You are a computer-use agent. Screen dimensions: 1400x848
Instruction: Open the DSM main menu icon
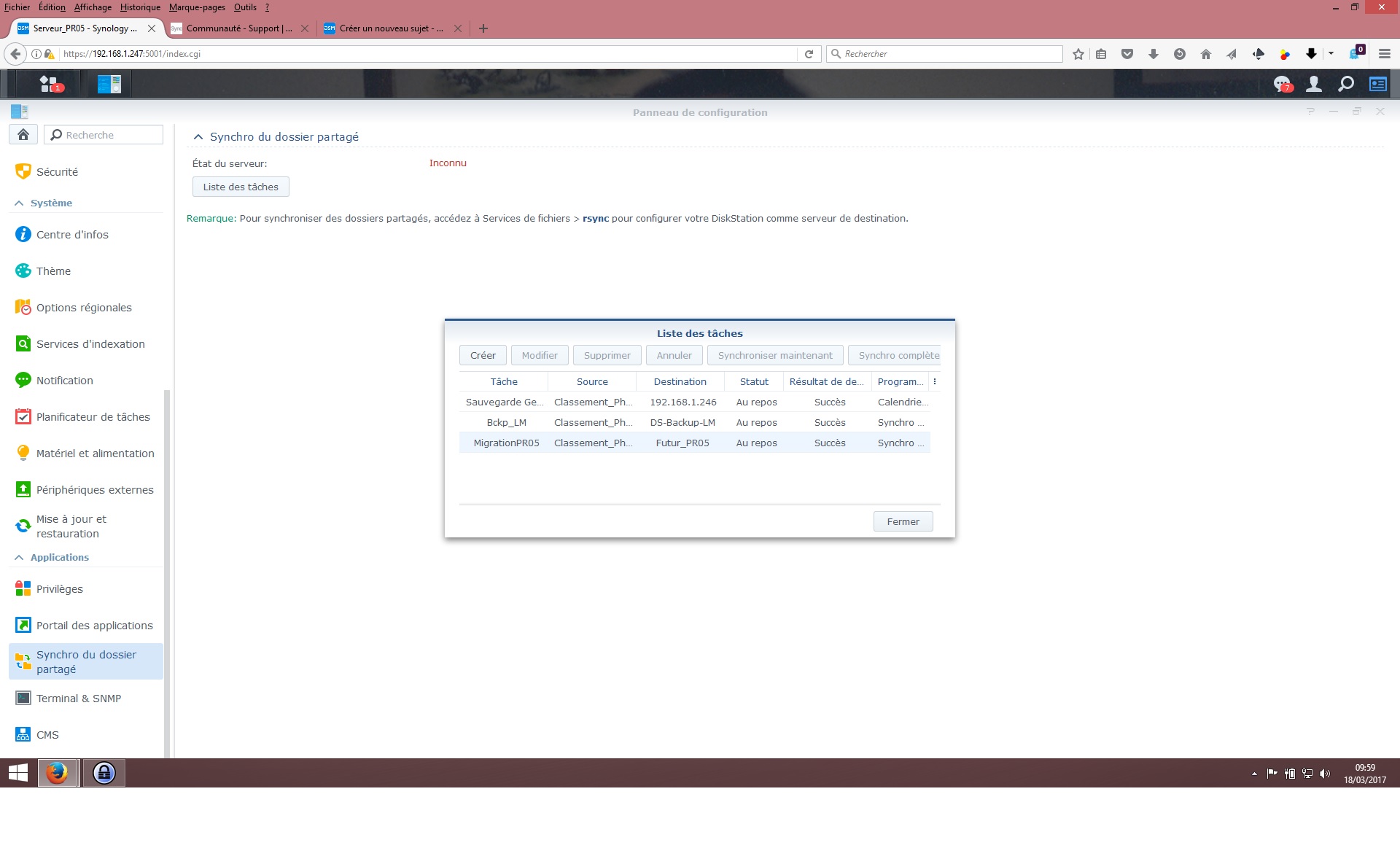tap(50, 84)
